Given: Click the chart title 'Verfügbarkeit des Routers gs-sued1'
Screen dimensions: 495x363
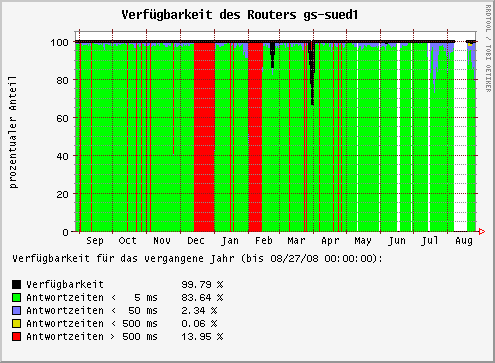Looking at the screenshot, I should [x=240, y=15].
